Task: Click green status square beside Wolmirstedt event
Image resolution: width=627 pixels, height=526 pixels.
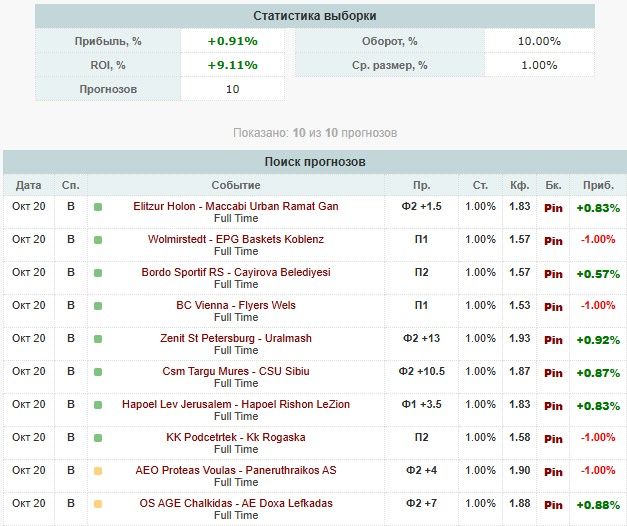Action: (x=98, y=240)
